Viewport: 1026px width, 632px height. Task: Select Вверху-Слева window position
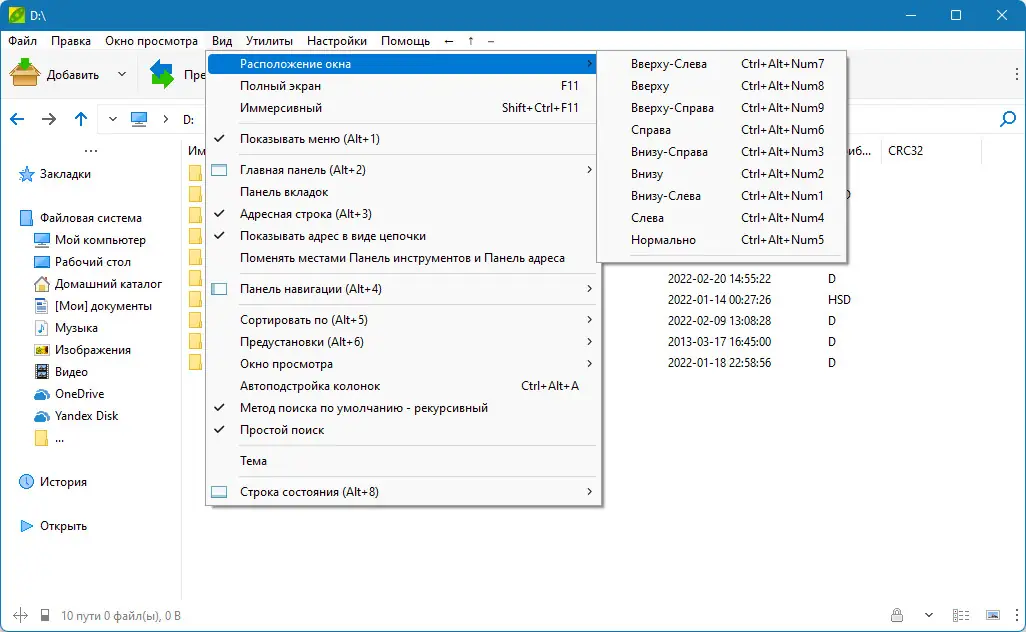coord(722,64)
